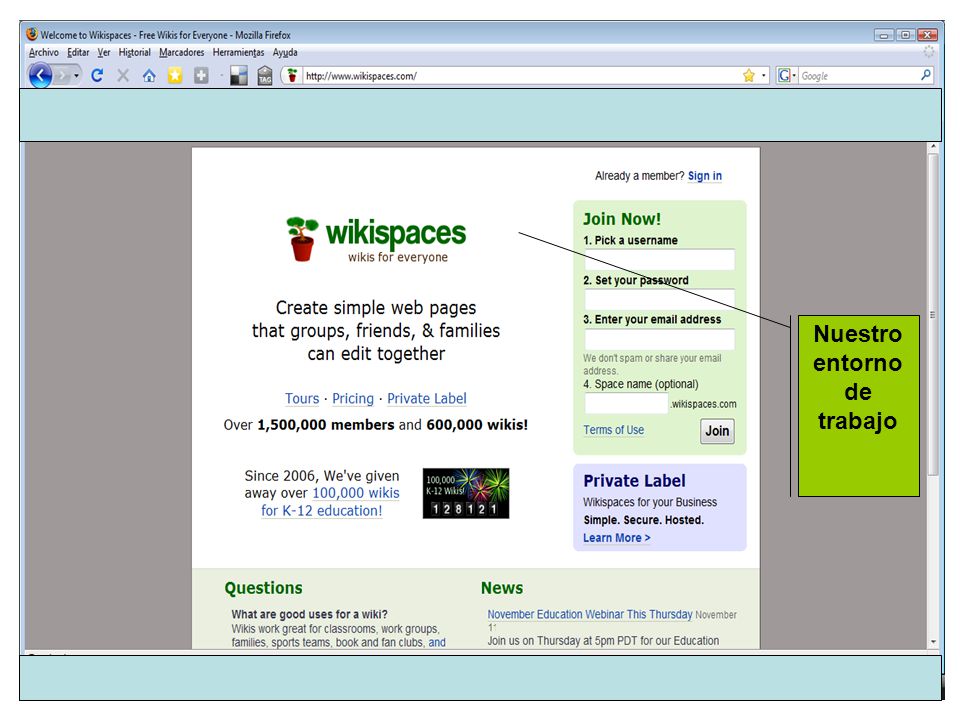Viewport: 960px width, 720px height.
Task: Bookmark this page with the address bar star
Action: (x=748, y=75)
